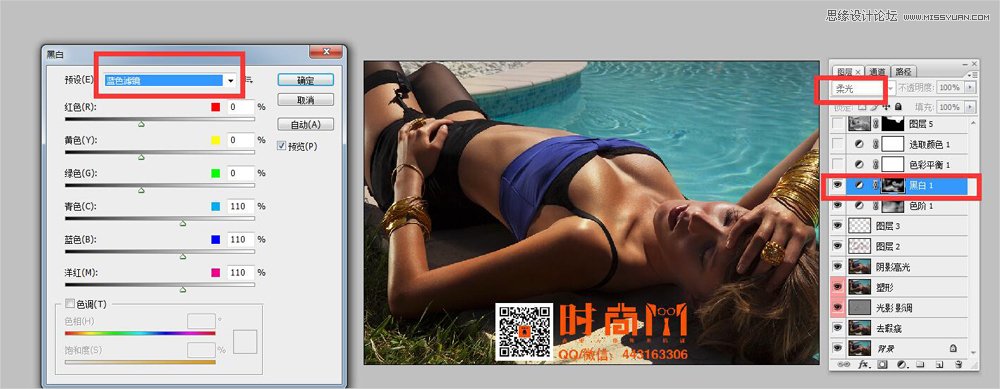Click the lock icon on 背景 layer
The width and height of the screenshot is (1000, 389).
952,348
